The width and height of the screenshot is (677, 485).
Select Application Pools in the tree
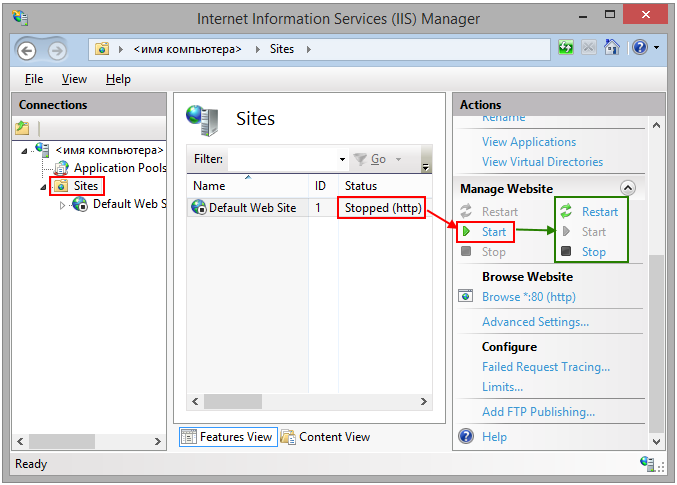pyautogui.click(x=119, y=168)
